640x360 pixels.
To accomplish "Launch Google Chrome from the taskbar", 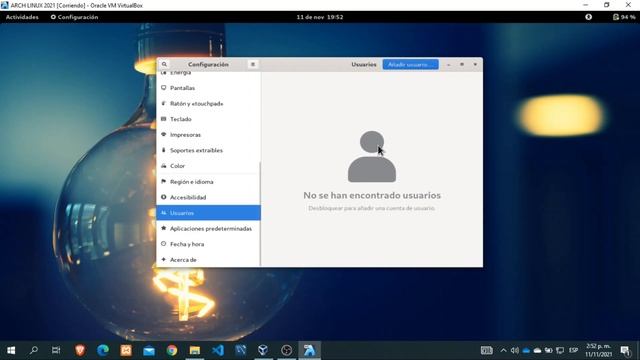I will tap(172, 350).
